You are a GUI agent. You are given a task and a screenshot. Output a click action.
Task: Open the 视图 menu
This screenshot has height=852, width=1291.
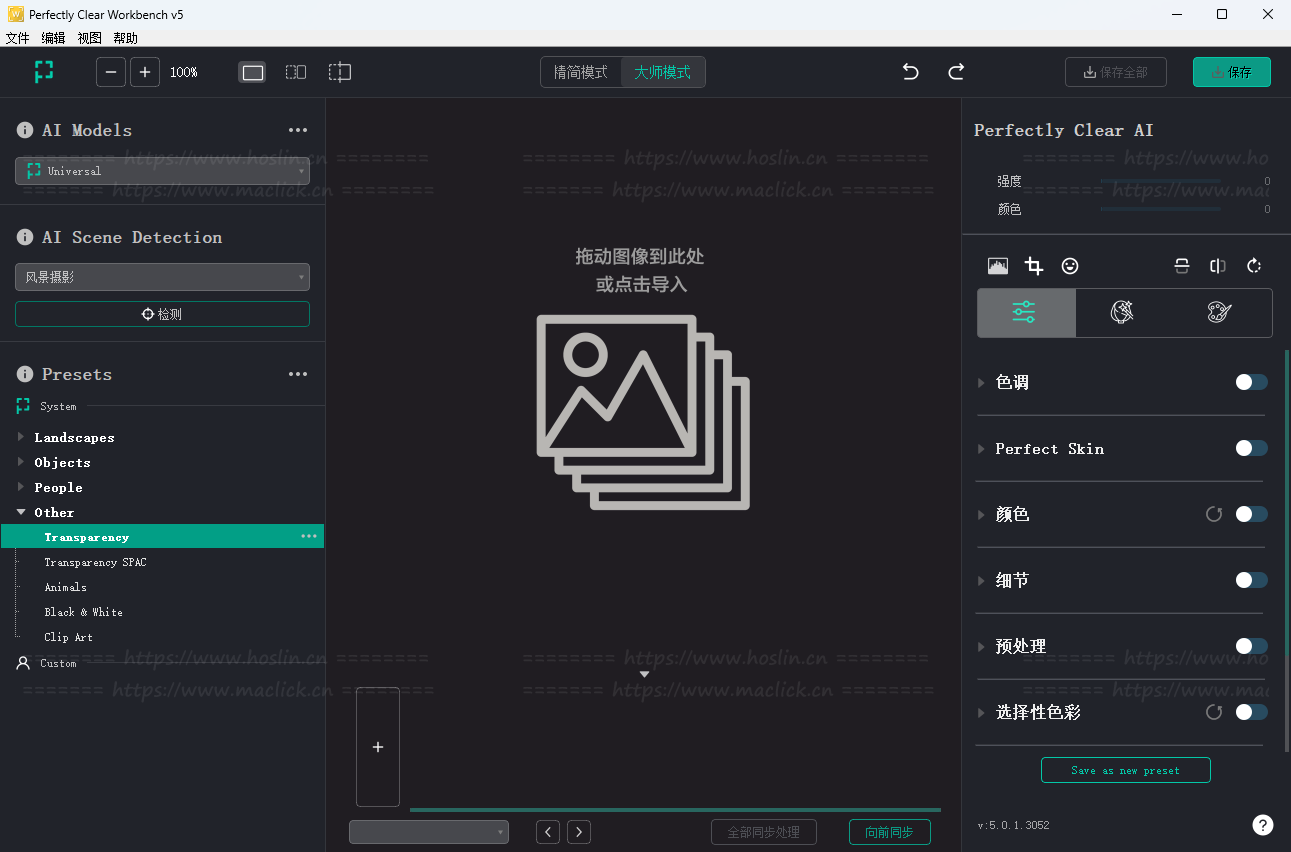click(90, 38)
